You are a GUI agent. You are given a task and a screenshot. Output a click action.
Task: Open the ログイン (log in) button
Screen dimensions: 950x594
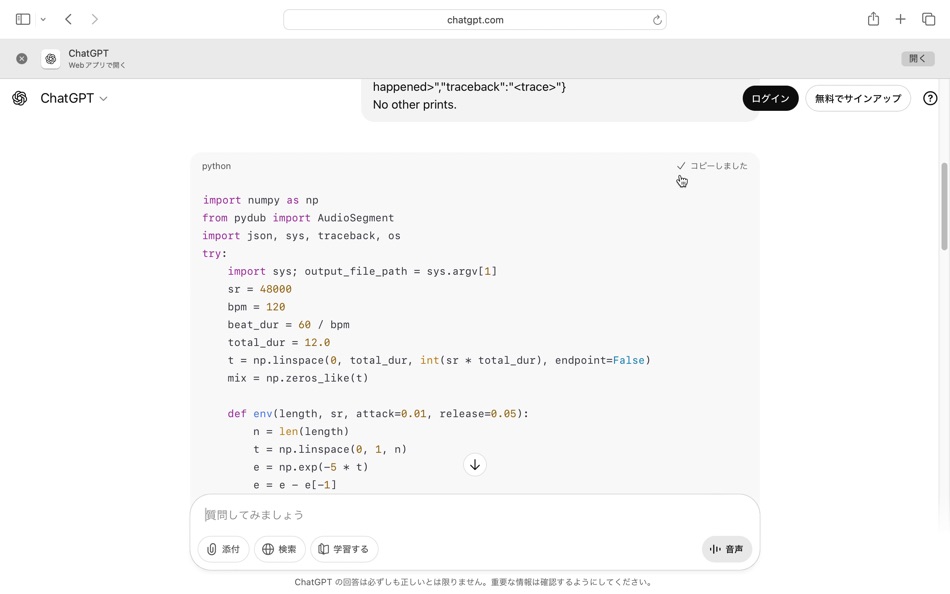(769, 98)
